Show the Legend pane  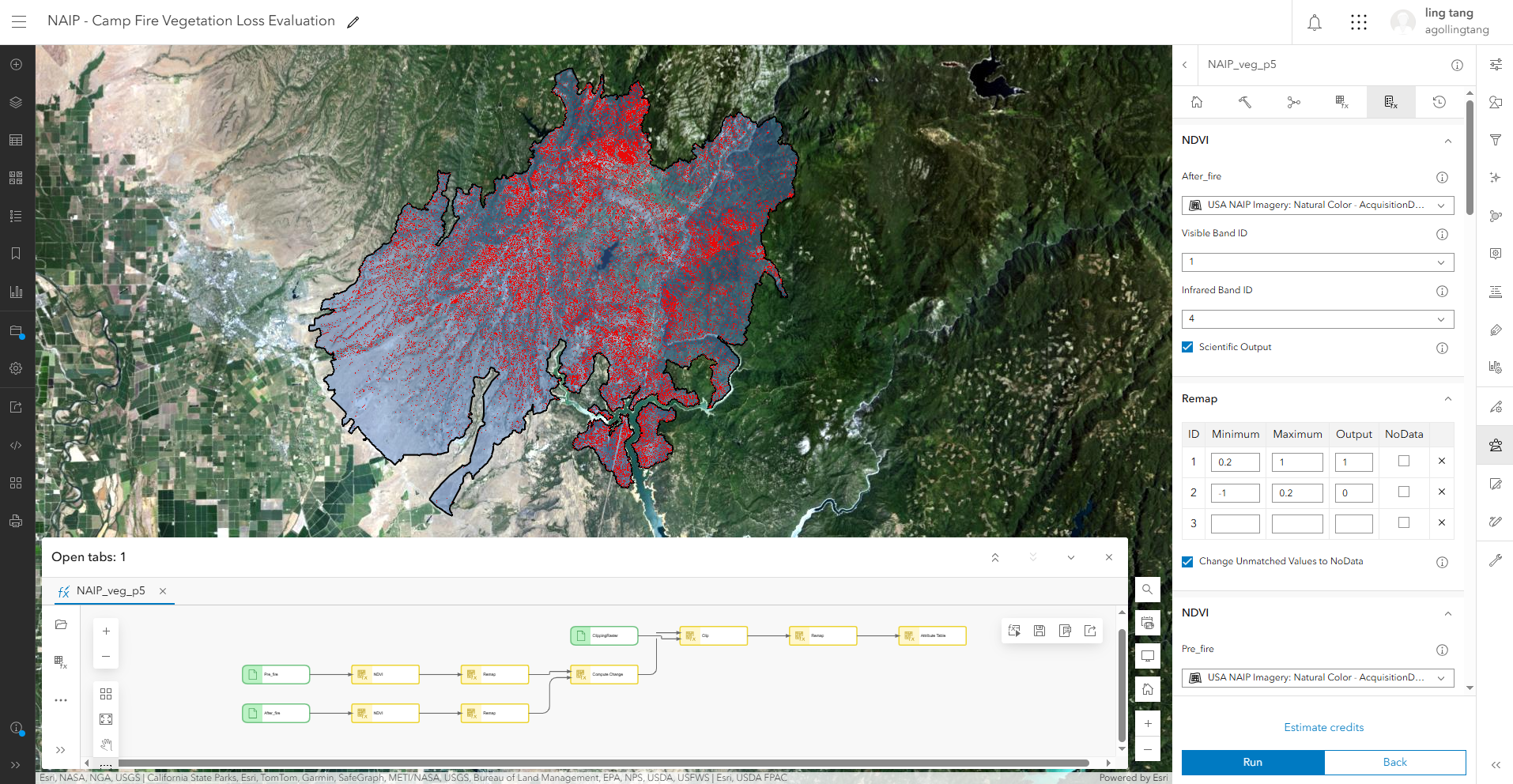pos(16,216)
